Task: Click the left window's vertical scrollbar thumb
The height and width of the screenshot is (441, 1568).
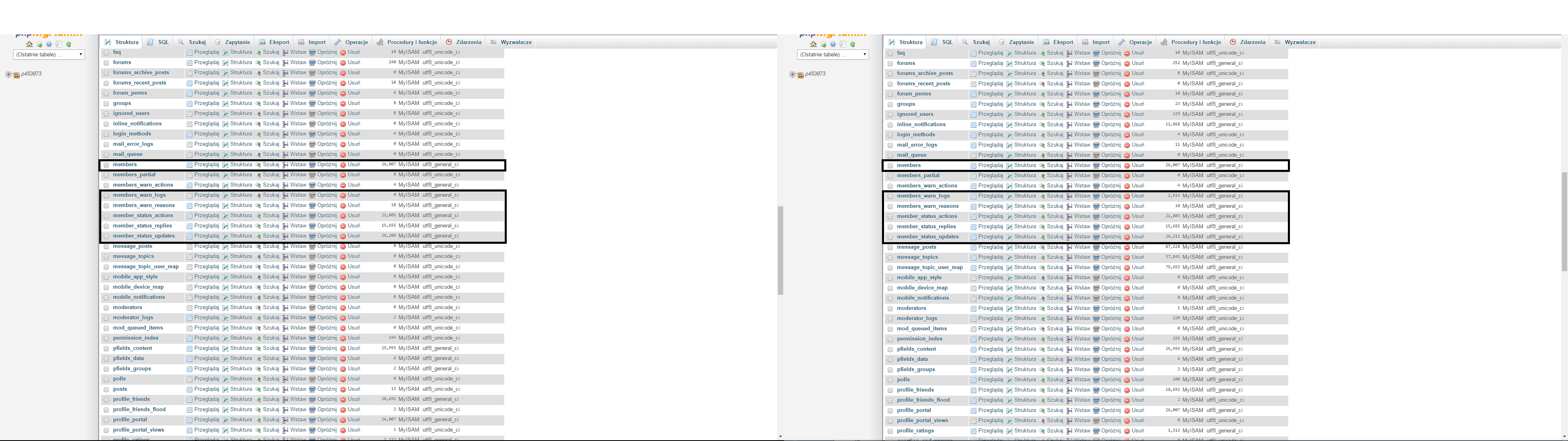Action: coord(780,250)
